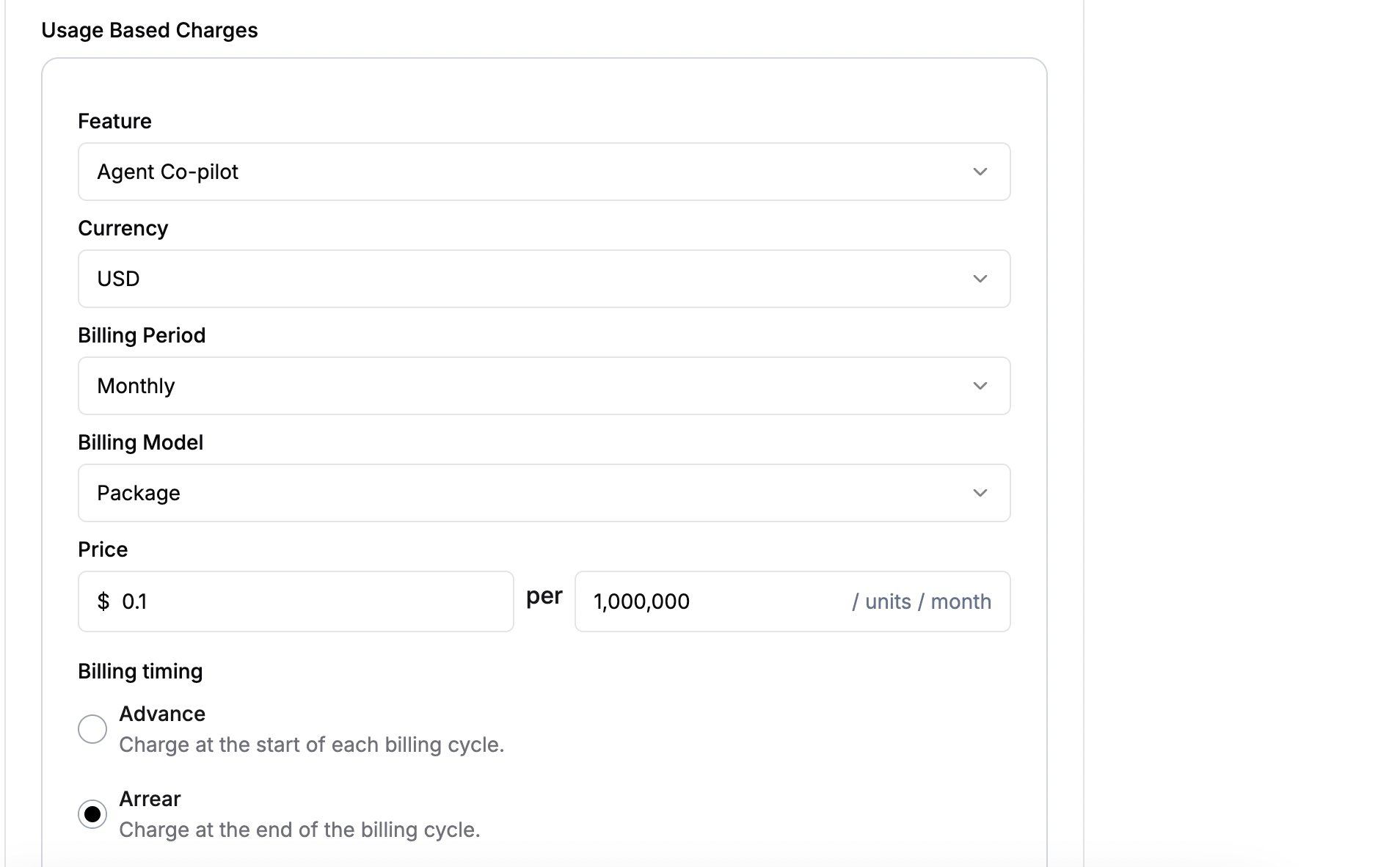Screen dimensions: 1400x867
Task: Click the chevron arrow of Feature dropdown
Action: coord(980,172)
